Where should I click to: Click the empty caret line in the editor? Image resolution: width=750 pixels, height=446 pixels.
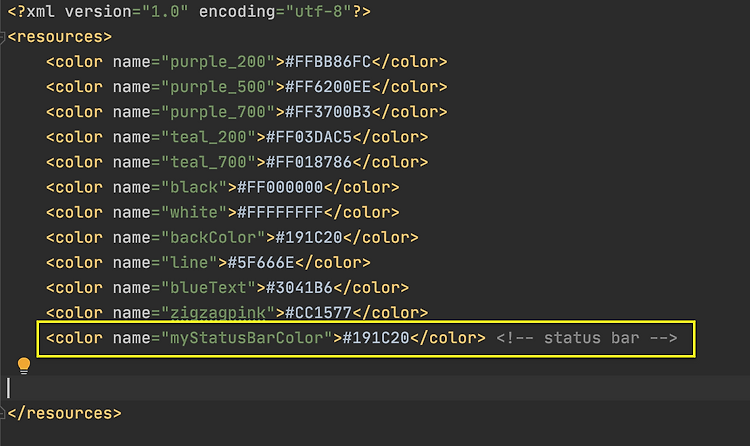point(375,388)
